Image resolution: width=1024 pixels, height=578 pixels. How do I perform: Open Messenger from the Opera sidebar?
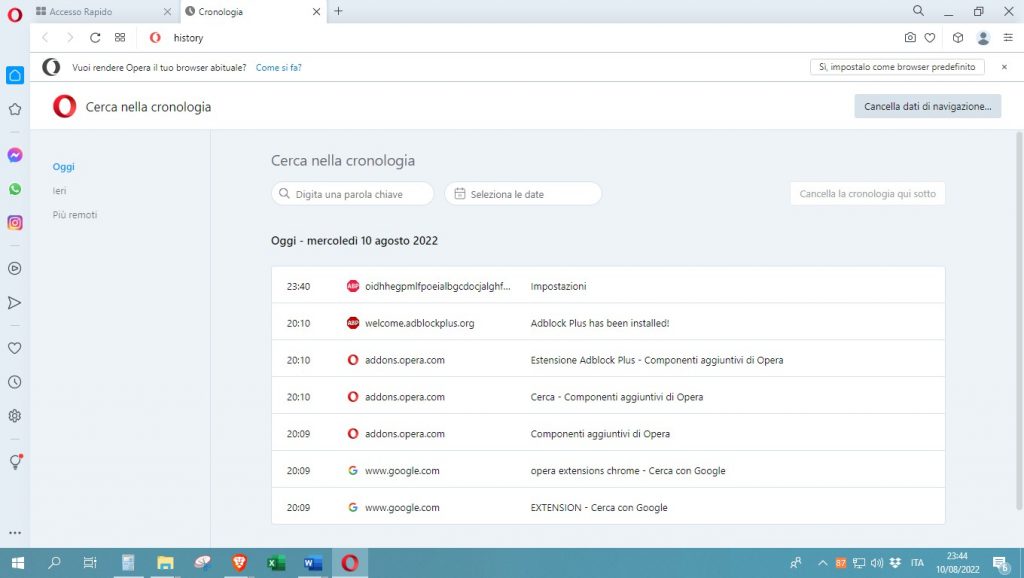[x=15, y=155]
